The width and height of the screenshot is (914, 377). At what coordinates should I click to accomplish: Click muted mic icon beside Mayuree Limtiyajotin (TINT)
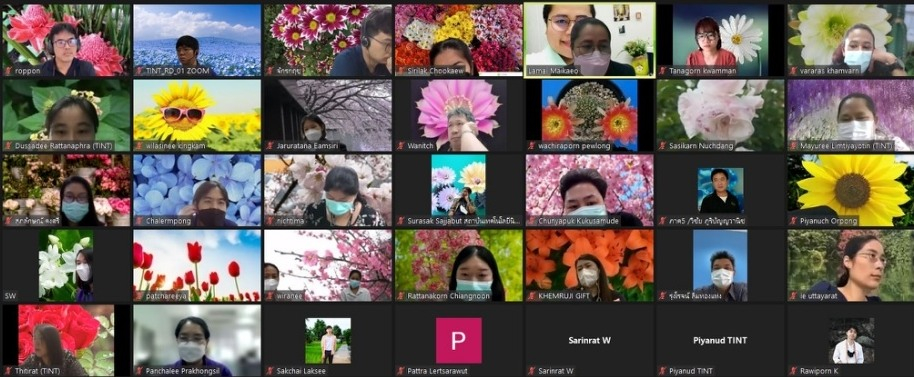point(793,146)
